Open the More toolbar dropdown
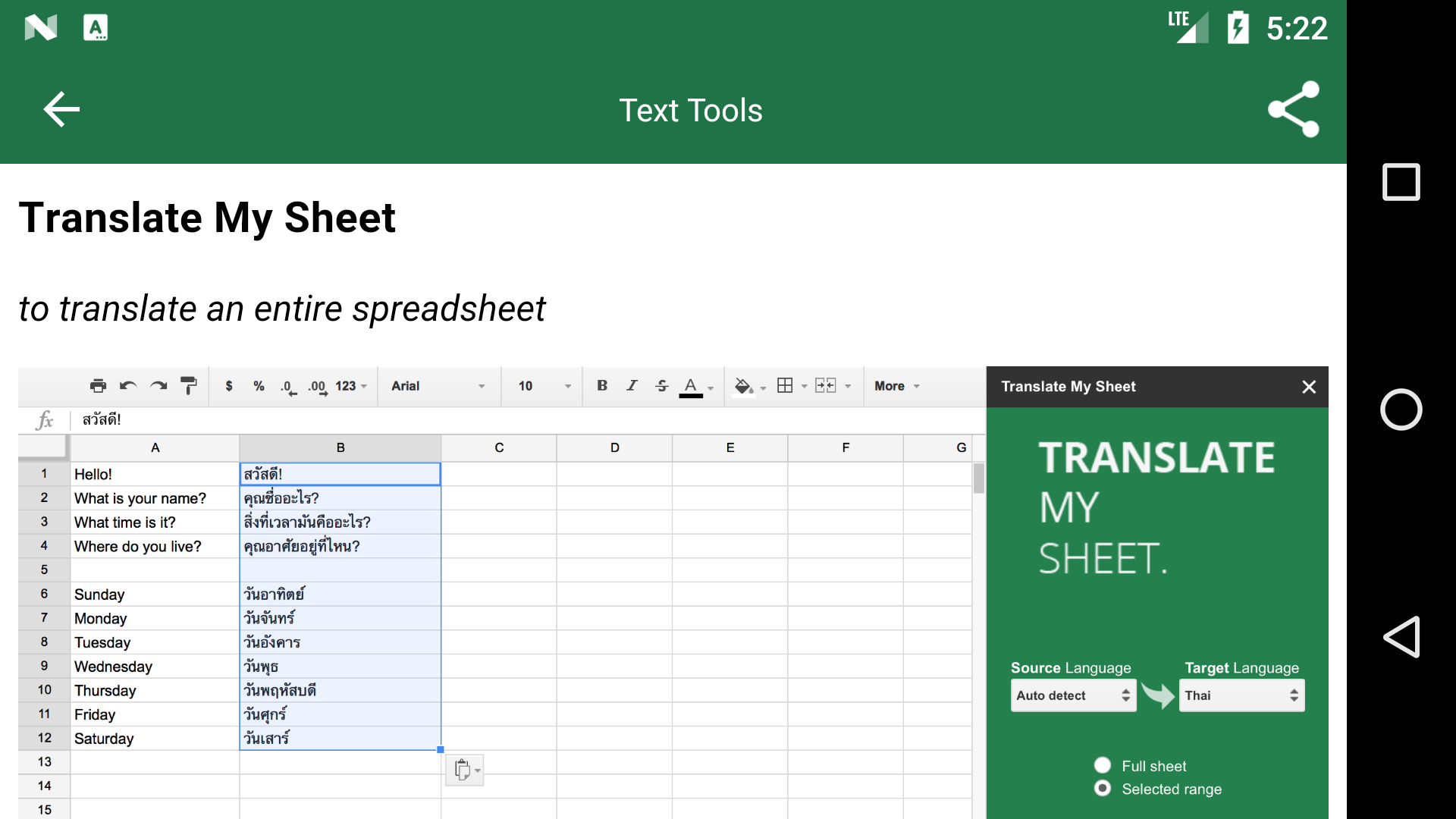This screenshot has height=819, width=1456. pyautogui.click(x=897, y=386)
